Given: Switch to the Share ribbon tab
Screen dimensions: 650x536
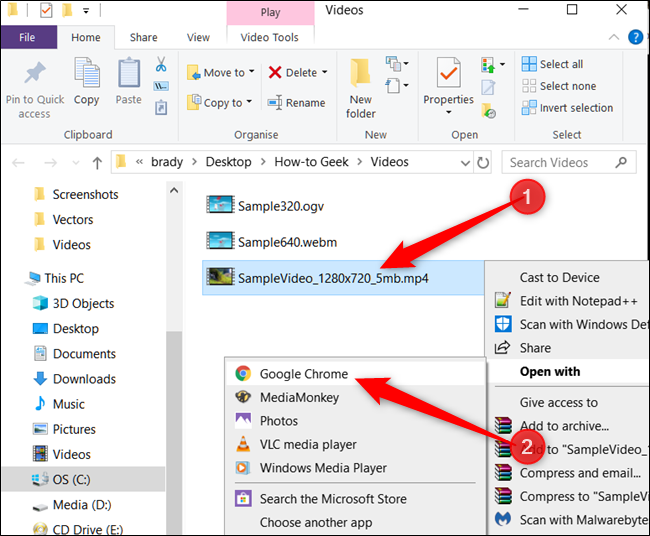Looking at the screenshot, I should pos(143,37).
